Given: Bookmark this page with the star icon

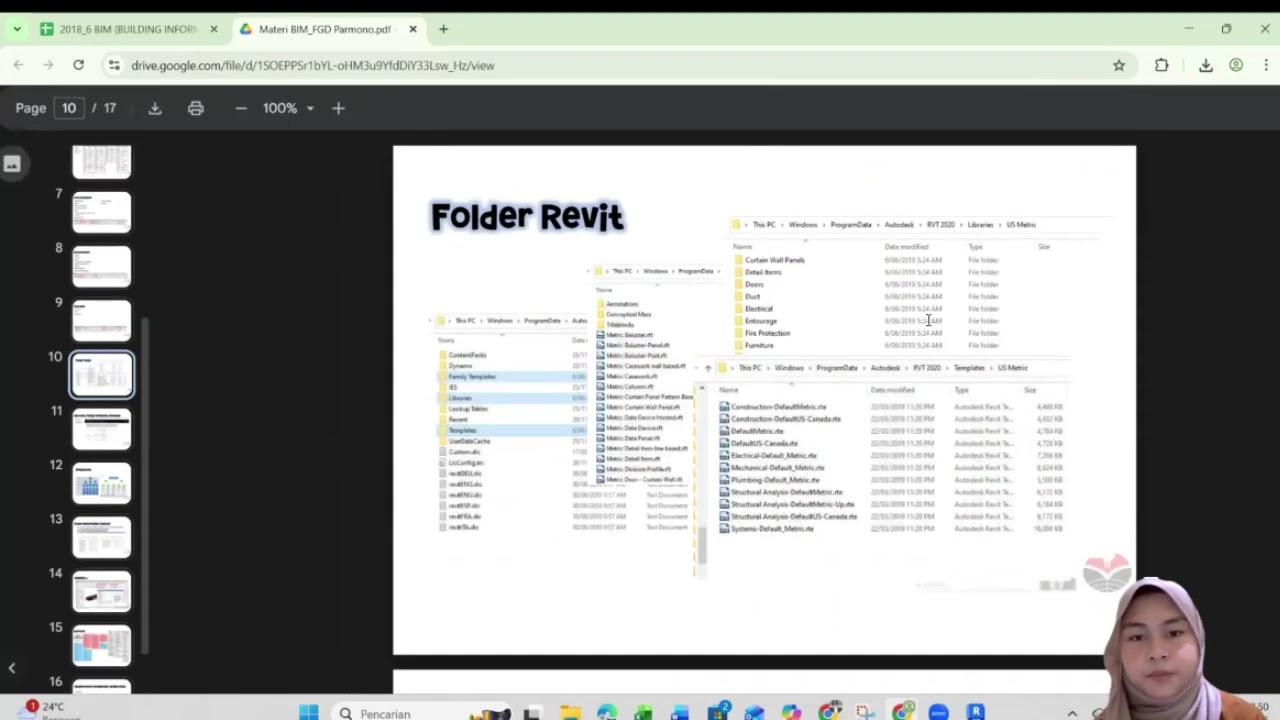Looking at the screenshot, I should pos(1119,65).
